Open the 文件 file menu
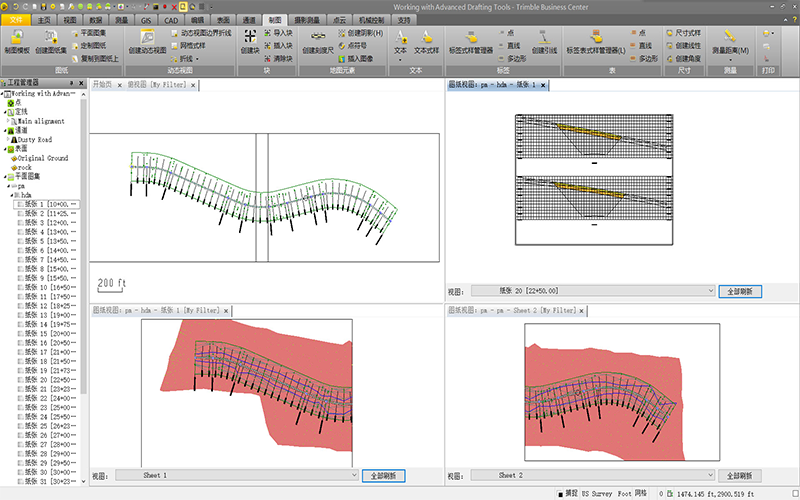Image resolution: width=800 pixels, height=500 pixels. pos(16,20)
